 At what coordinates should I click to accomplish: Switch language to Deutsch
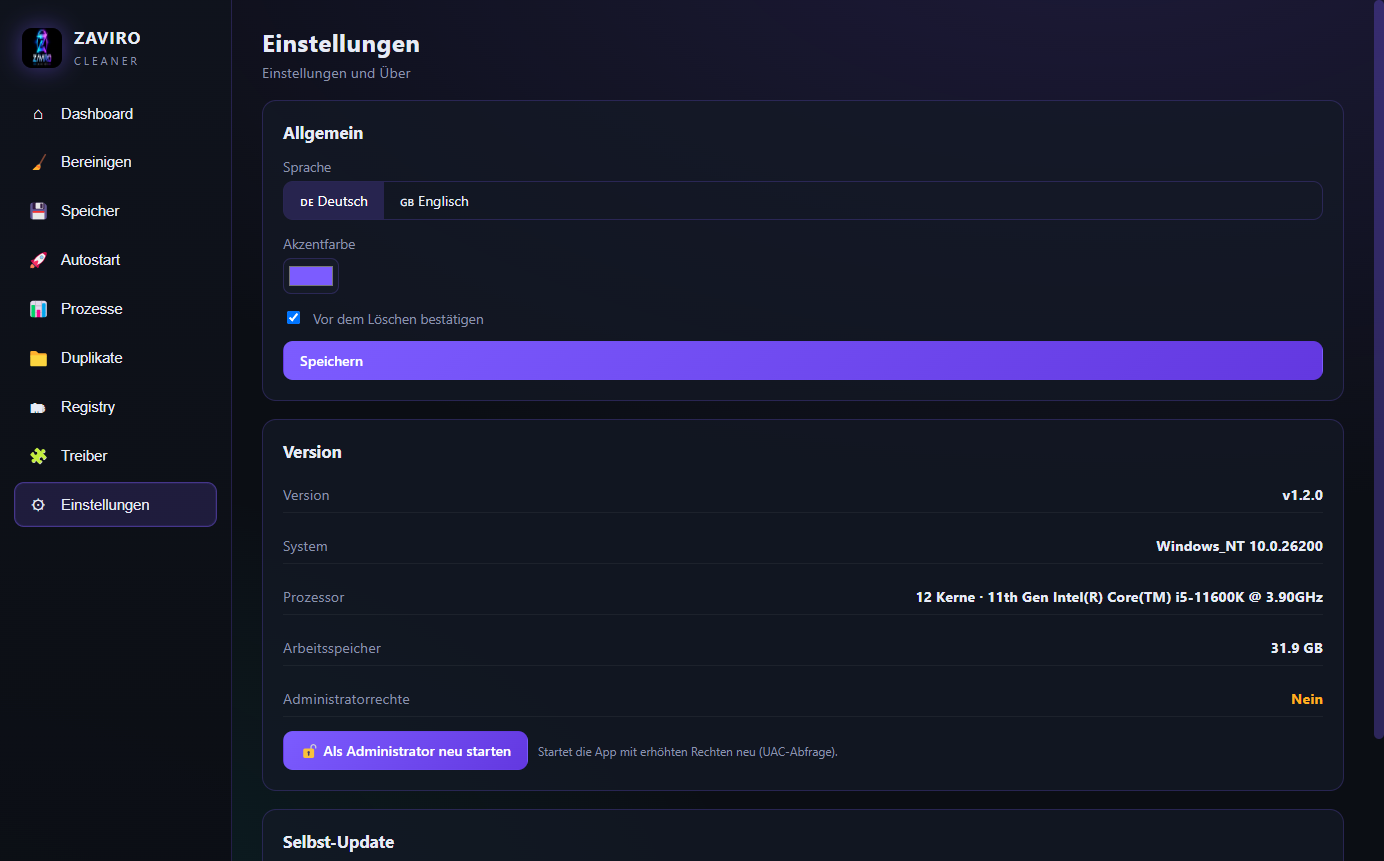(334, 201)
